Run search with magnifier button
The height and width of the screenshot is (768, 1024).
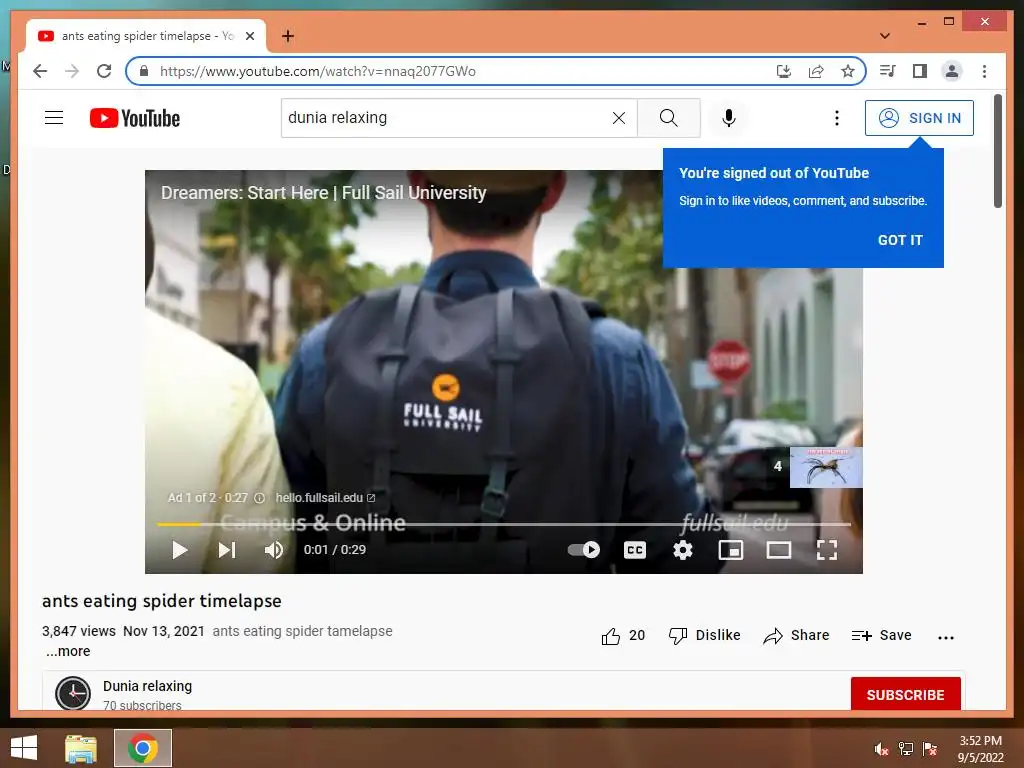(668, 118)
